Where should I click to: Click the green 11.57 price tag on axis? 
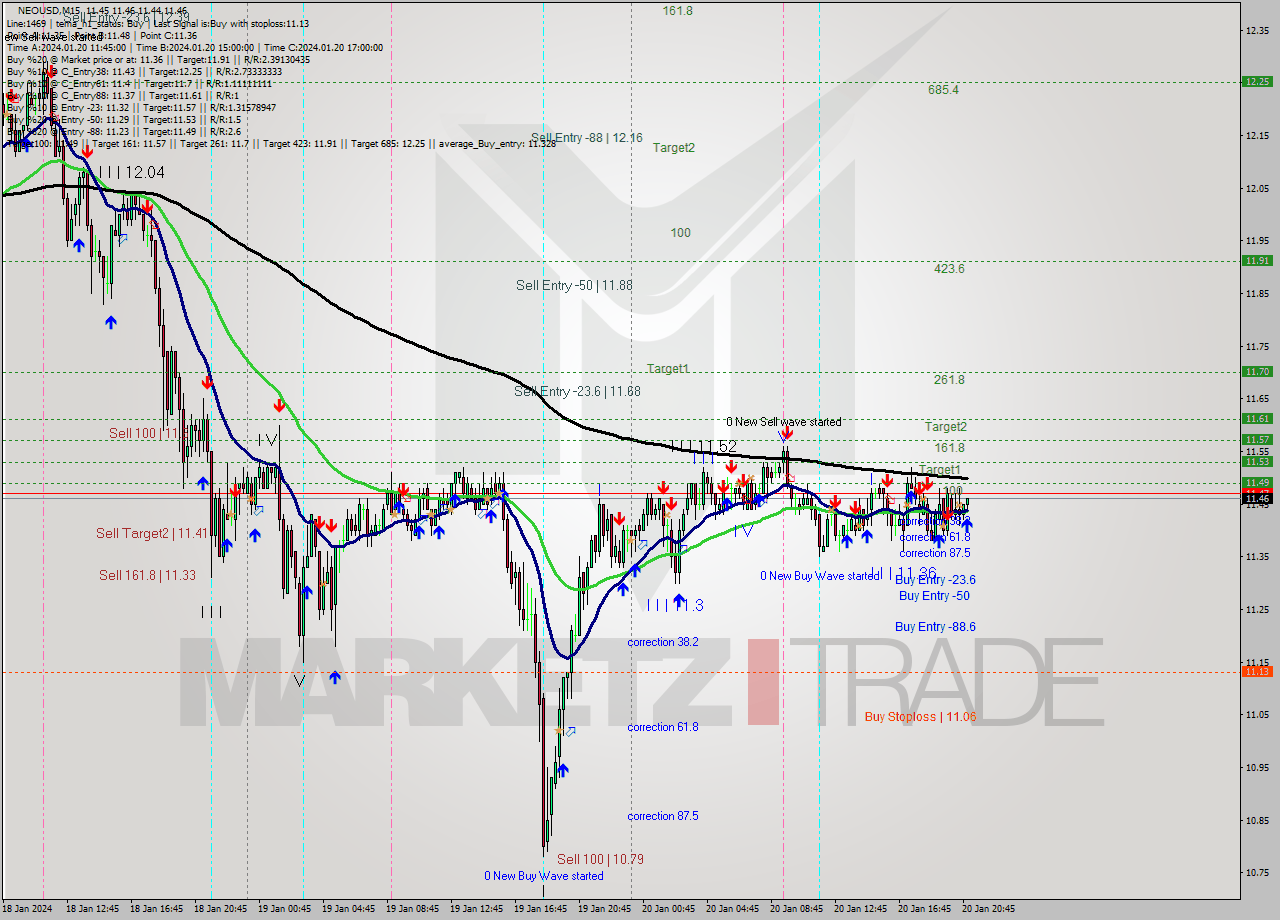pyautogui.click(x=1257, y=440)
